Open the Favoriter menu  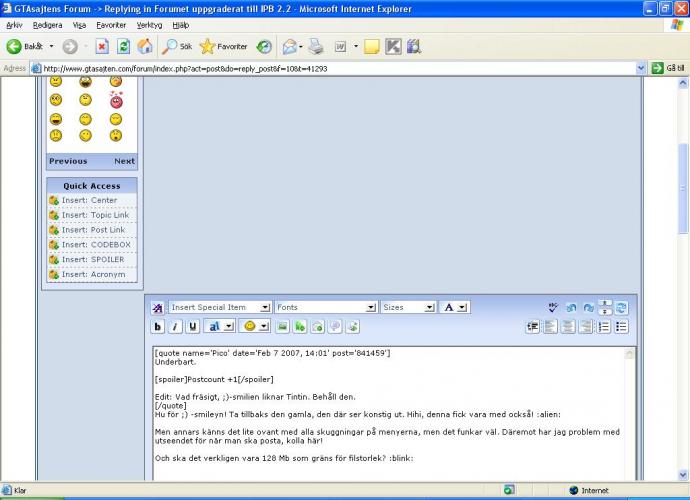(x=111, y=24)
